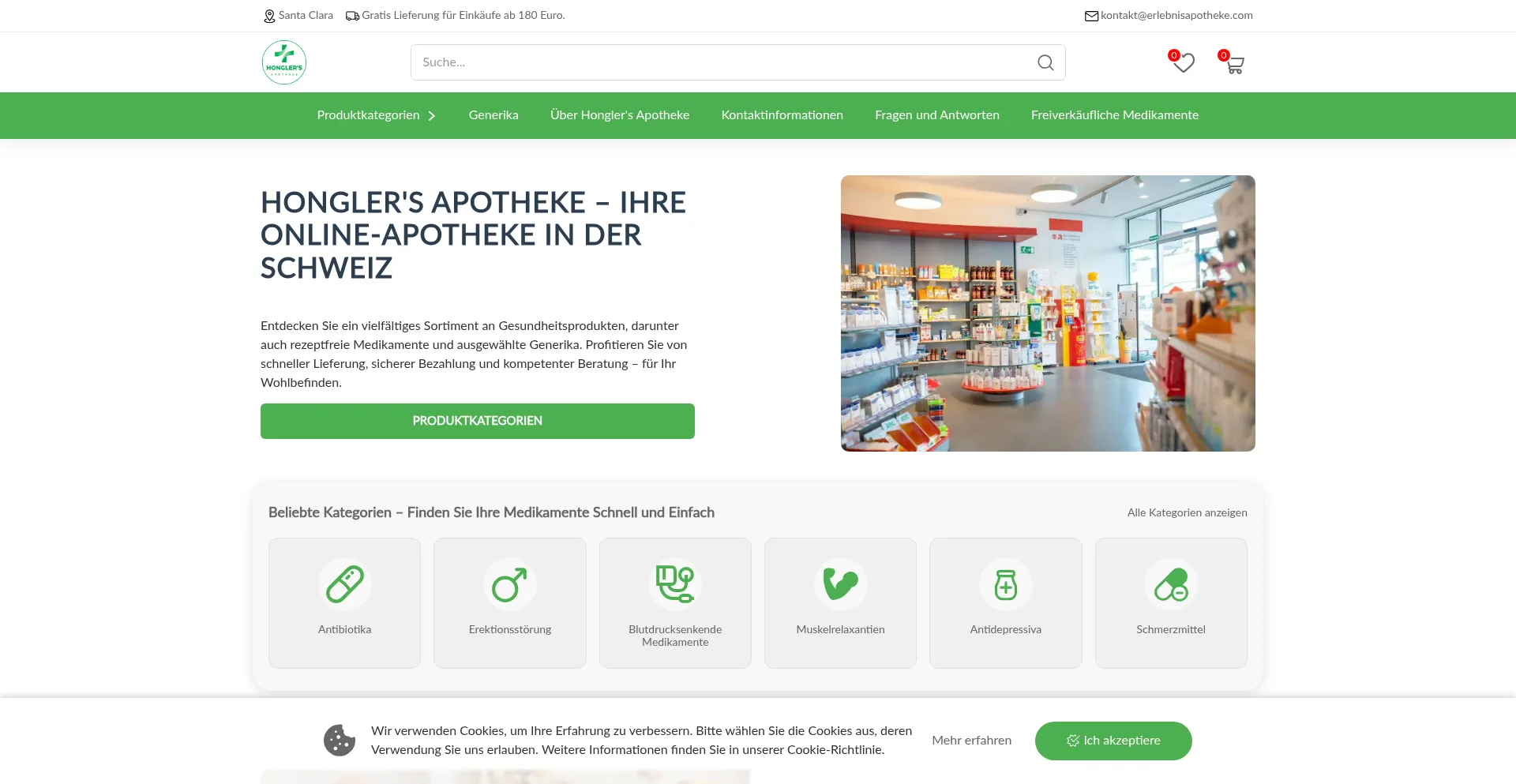Click the cookie icon in banner
The image size is (1516, 784).
pyautogui.click(x=340, y=741)
